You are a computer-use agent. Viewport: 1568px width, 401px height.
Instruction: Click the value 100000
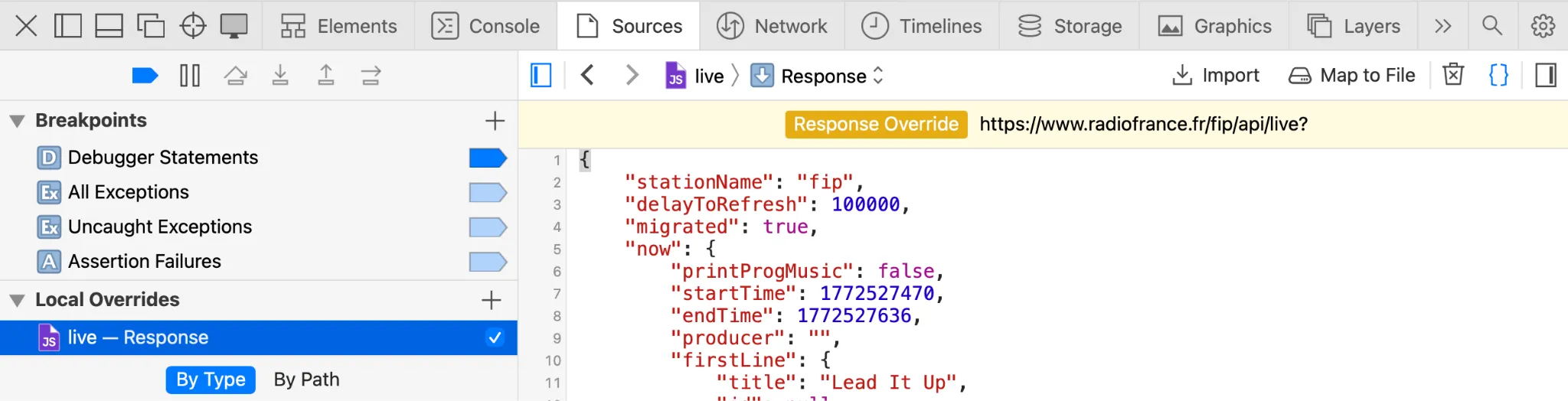pyautogui.click(x=866, y=204)
